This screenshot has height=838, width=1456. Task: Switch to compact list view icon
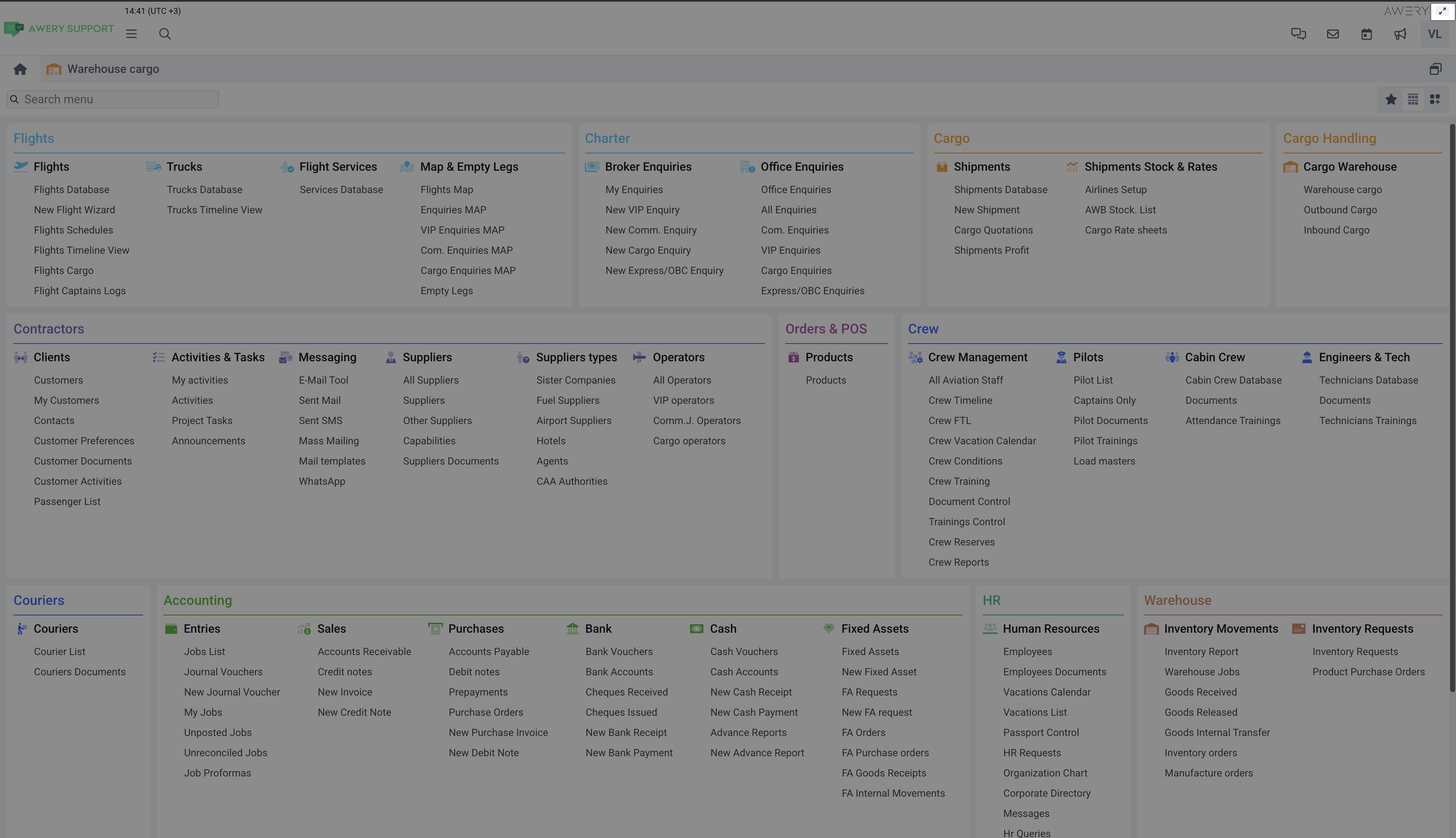[x=1413, y=99]
